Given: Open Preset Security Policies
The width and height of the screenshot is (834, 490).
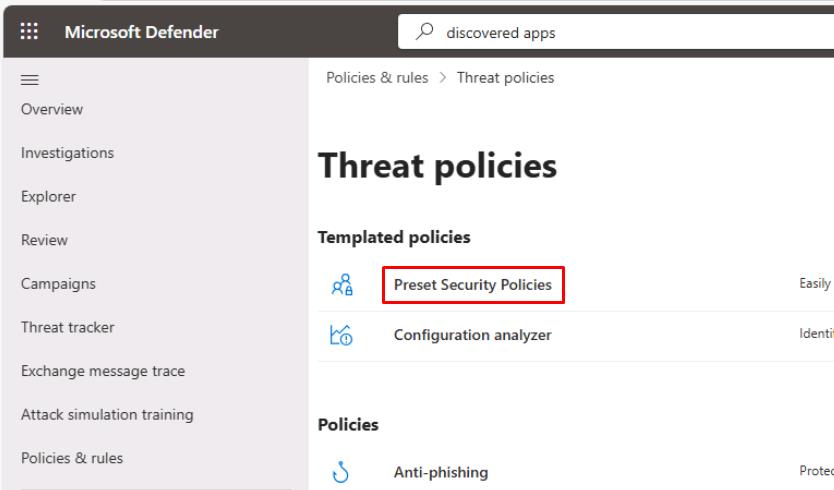Looking at the screenshot, I should click(x=472, y=285).
